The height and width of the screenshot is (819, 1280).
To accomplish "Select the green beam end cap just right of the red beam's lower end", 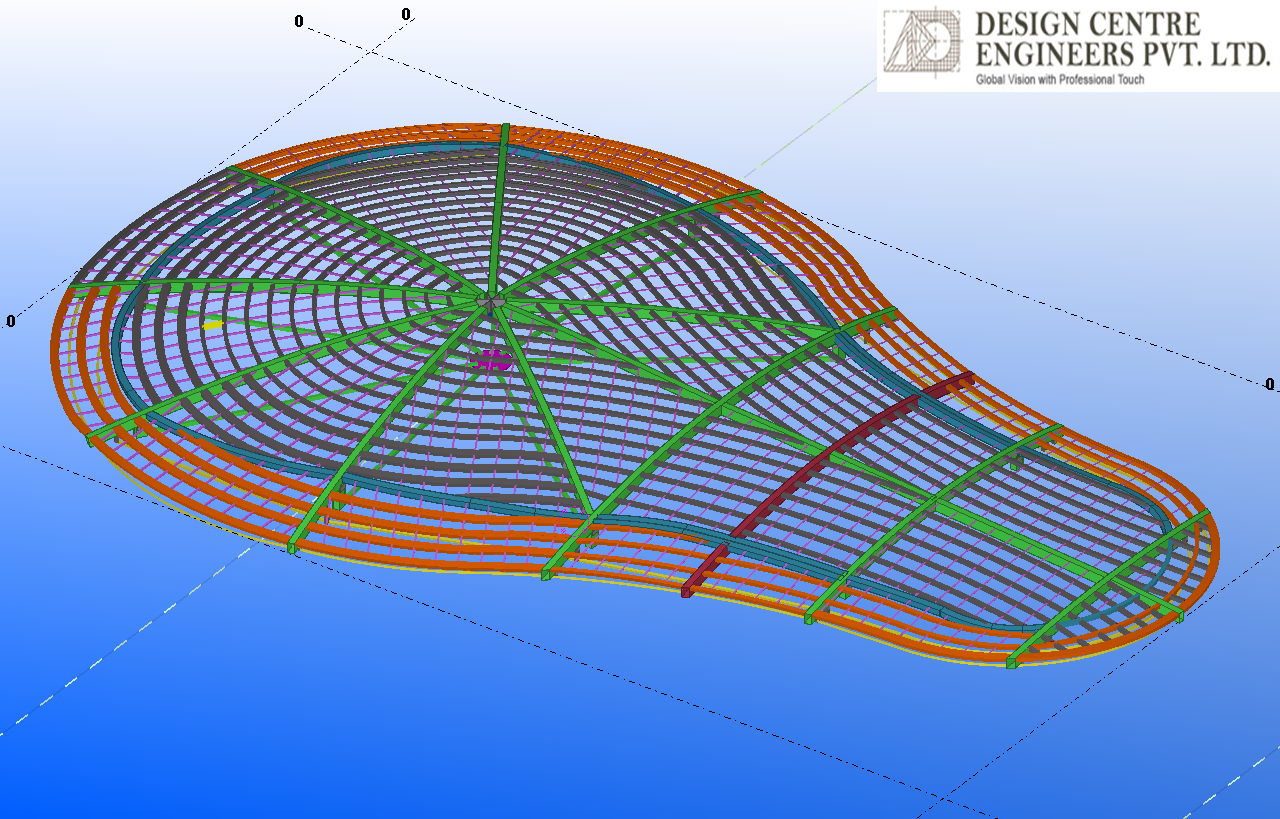I will (808, 618).
